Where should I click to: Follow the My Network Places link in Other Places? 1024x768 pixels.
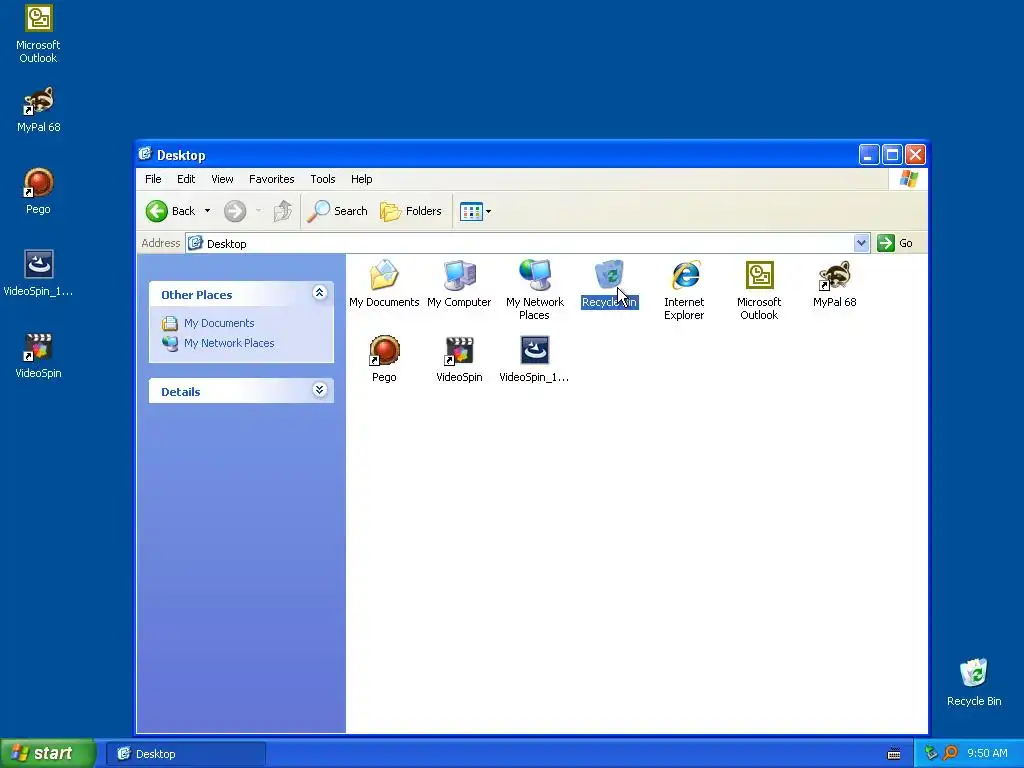pyautogui.click(x=229, y=343)
